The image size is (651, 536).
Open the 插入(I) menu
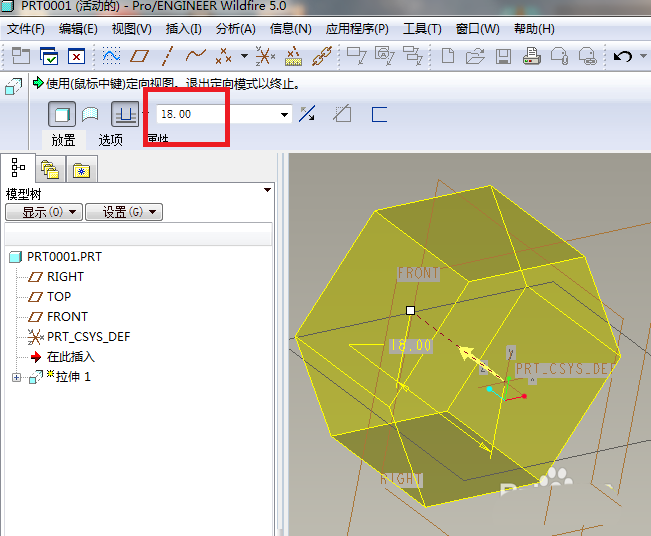tap(184, 29)
